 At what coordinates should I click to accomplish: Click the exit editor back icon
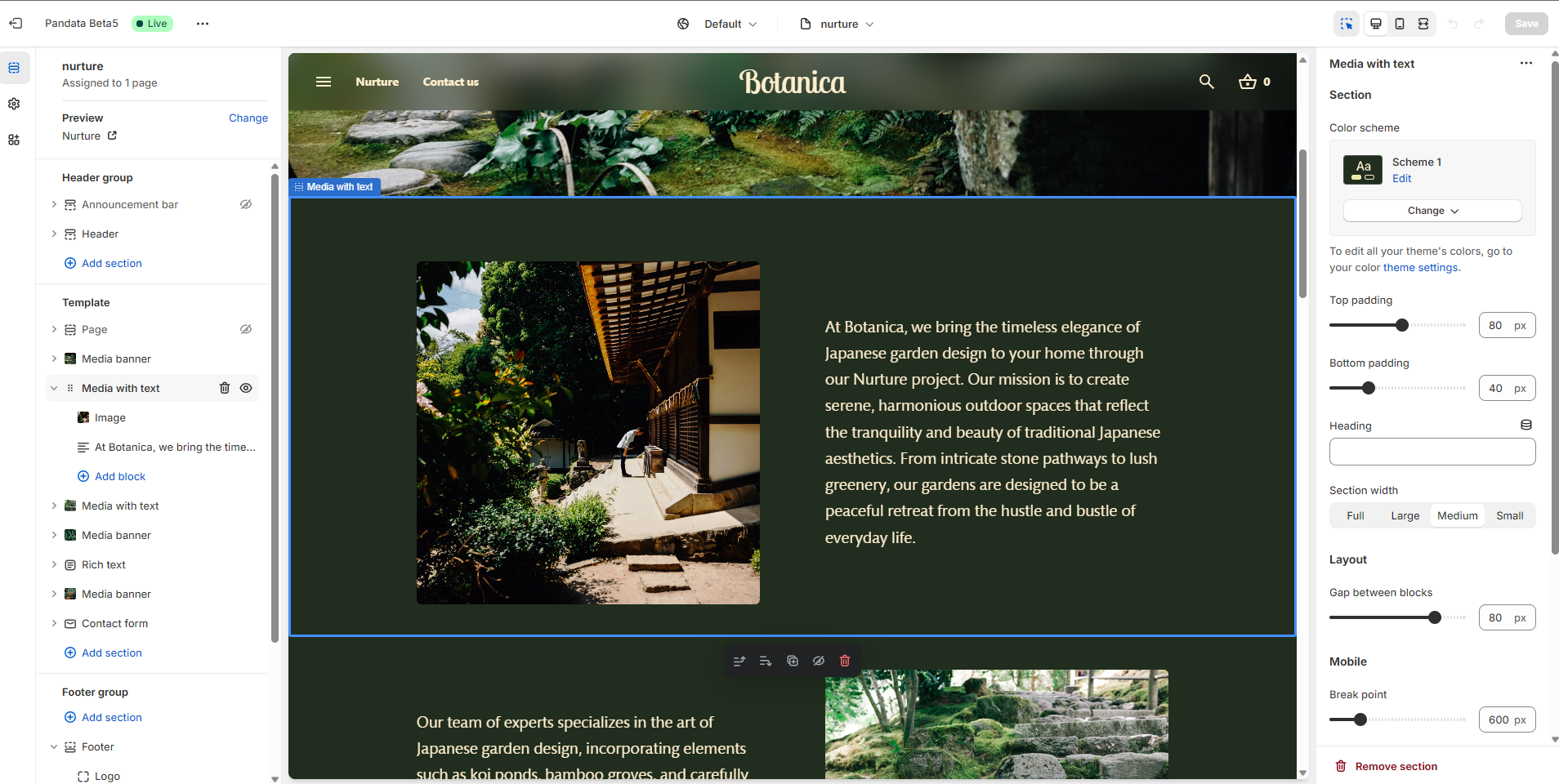16,24
